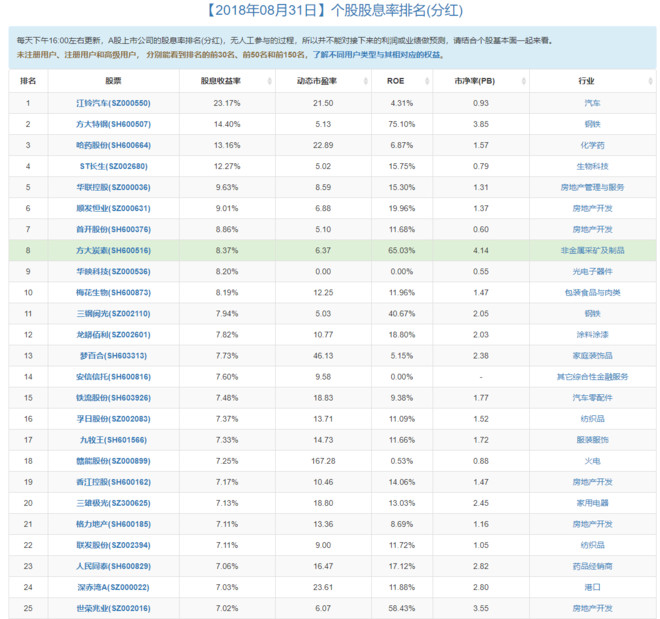Open industry link 包装食品与肉类
The height and width of the screenshot is (619, 660).
point(592,292)
